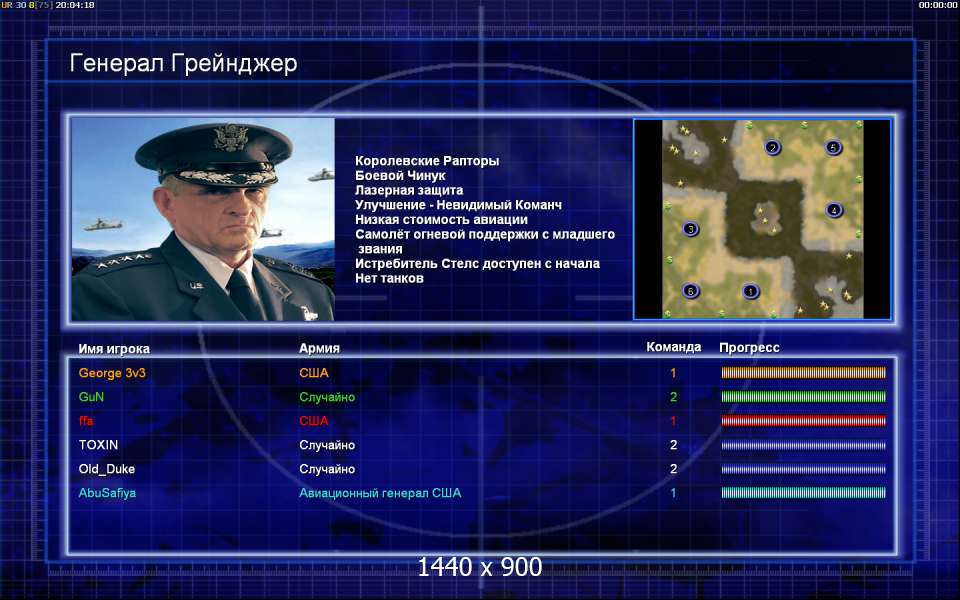Click the 20:04:18 clock readout
The height and width of the screenshot is (600, 960).
(x=75, y=5)
